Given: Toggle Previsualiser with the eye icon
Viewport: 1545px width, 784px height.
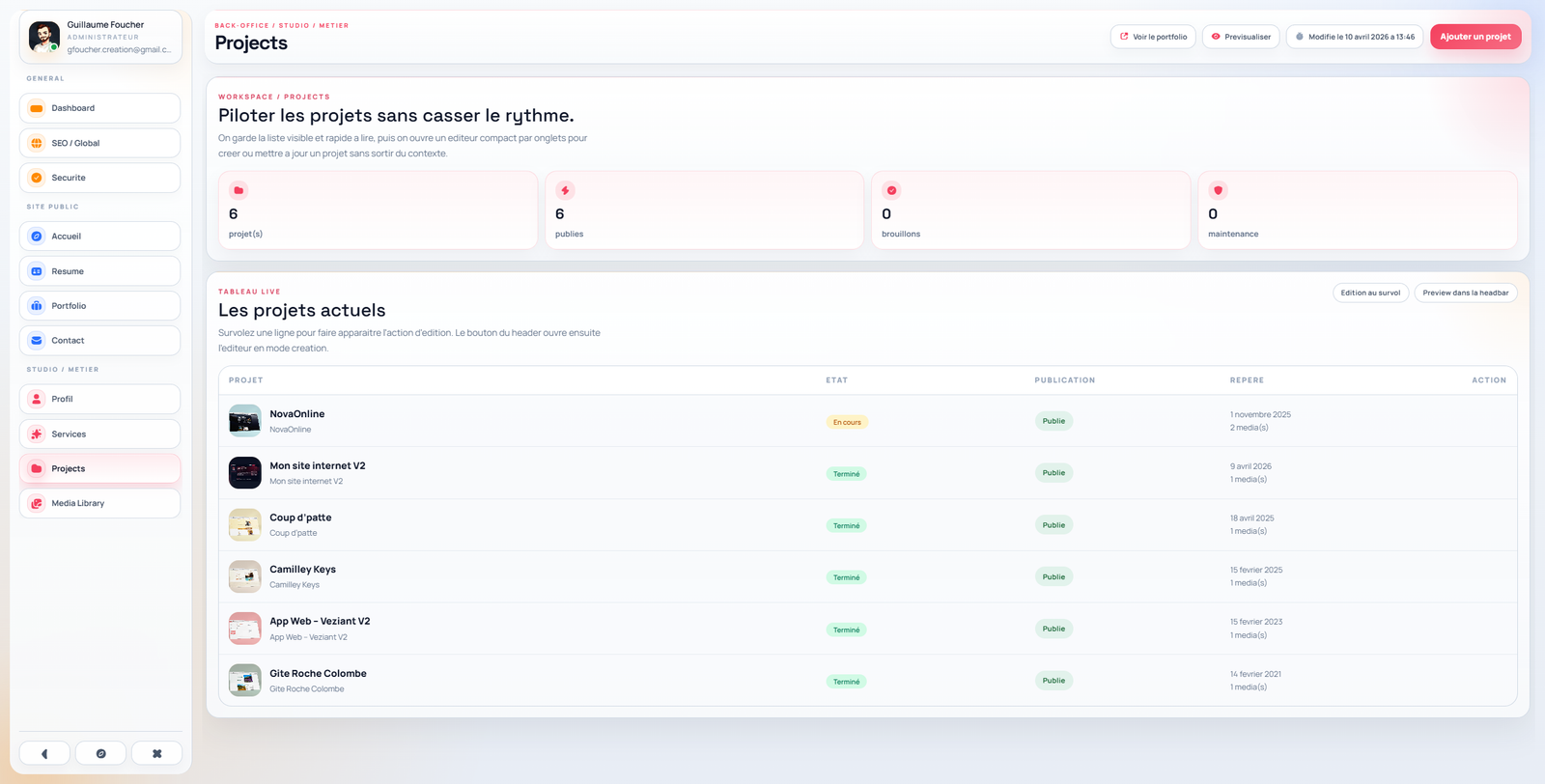Looking at the screenshot, I should (x=1241, y=37).
